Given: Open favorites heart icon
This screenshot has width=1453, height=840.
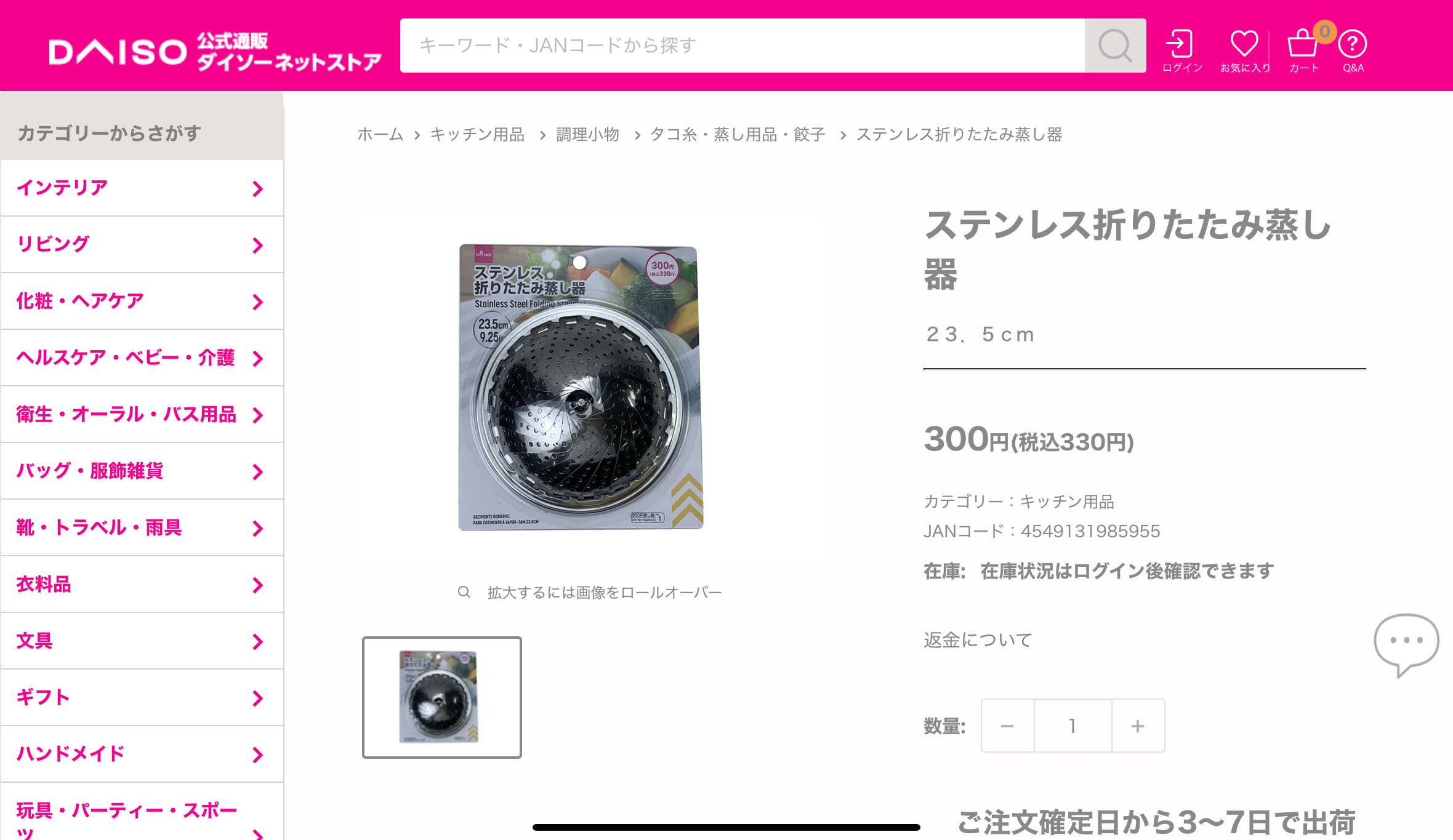Looking at the screenshot, I should 1244,44.
